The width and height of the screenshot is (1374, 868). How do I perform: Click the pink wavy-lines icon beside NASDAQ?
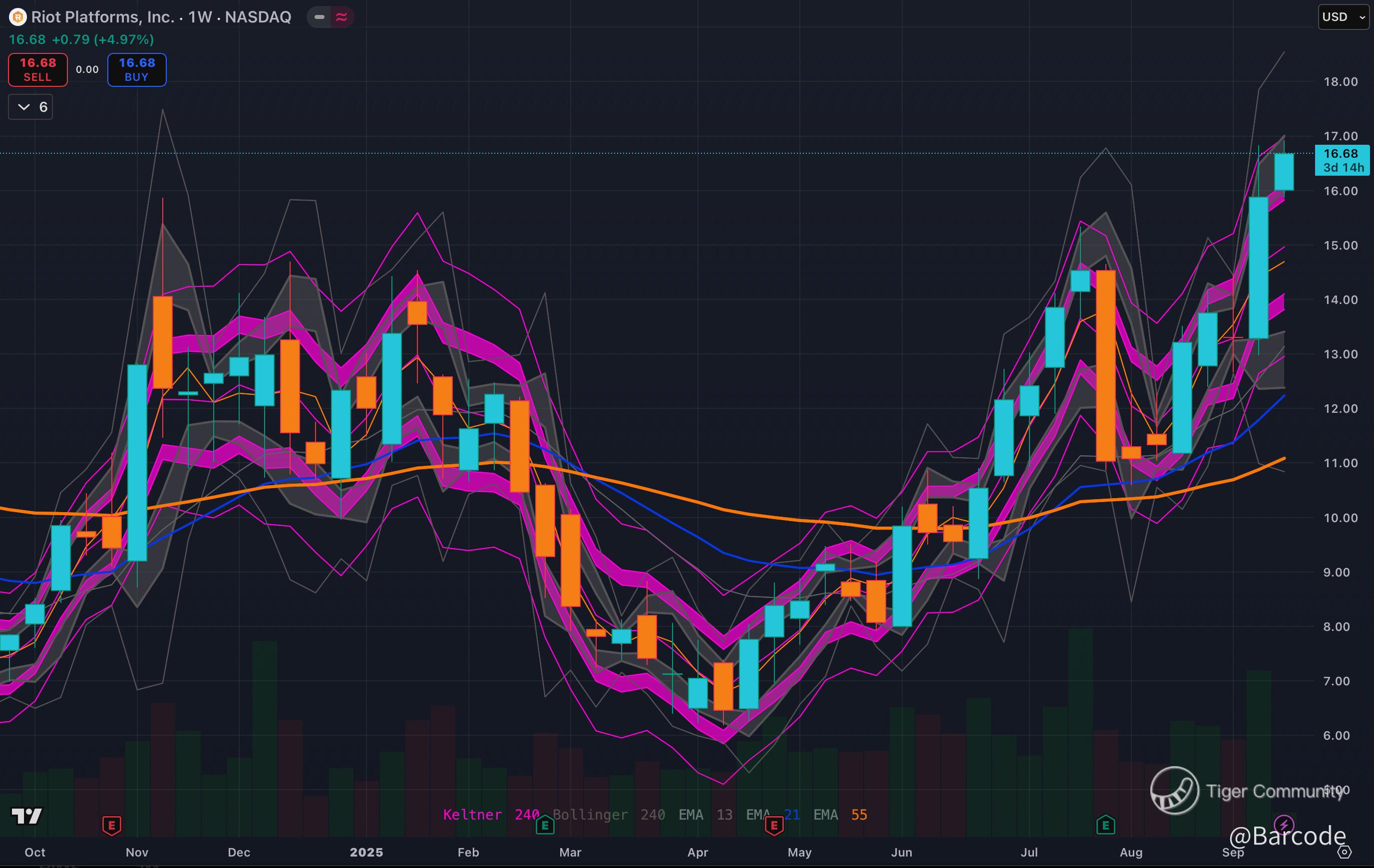341,17
